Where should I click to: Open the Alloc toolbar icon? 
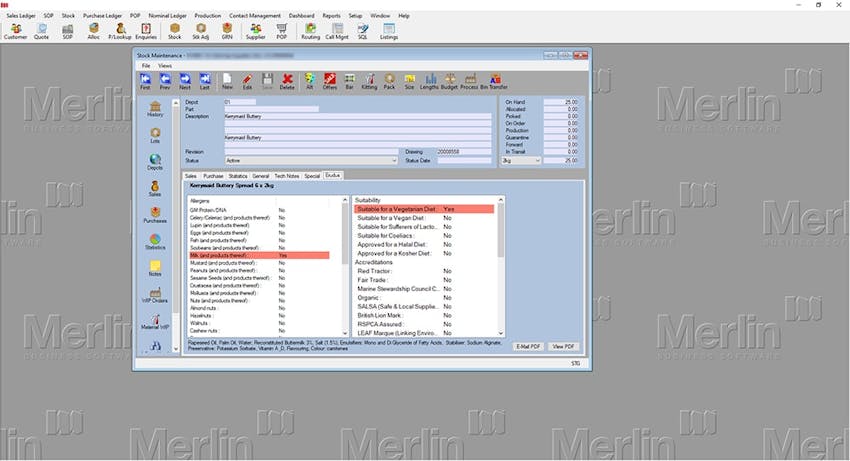(93, 31)
